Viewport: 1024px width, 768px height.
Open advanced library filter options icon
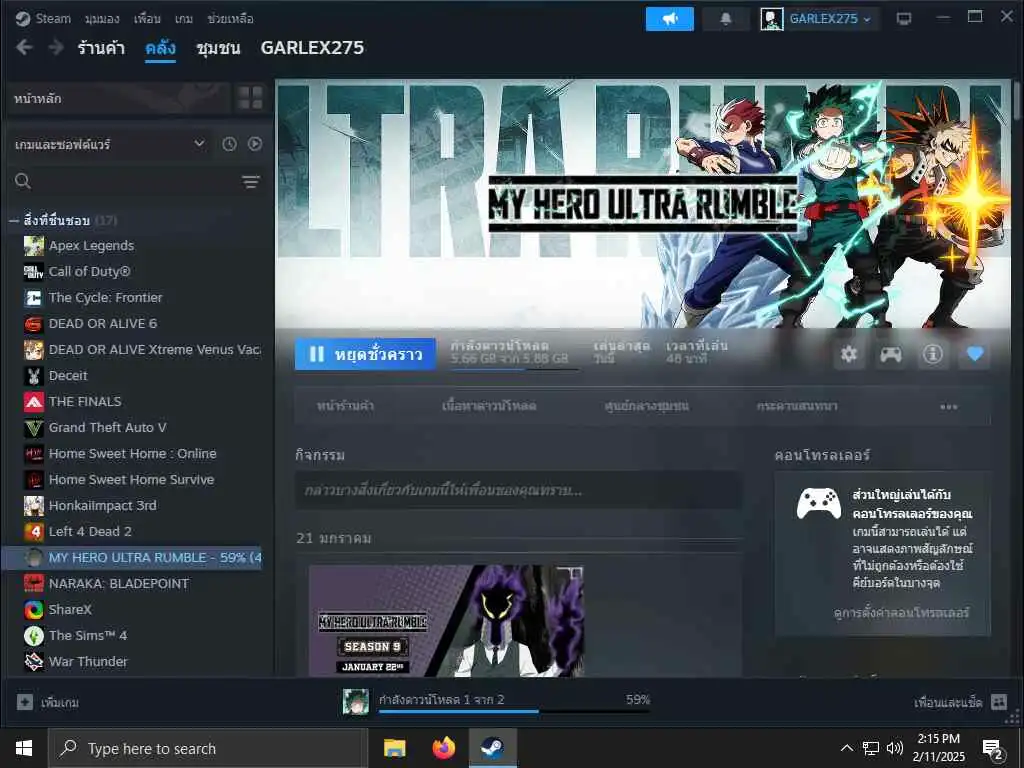coord(251,182)
